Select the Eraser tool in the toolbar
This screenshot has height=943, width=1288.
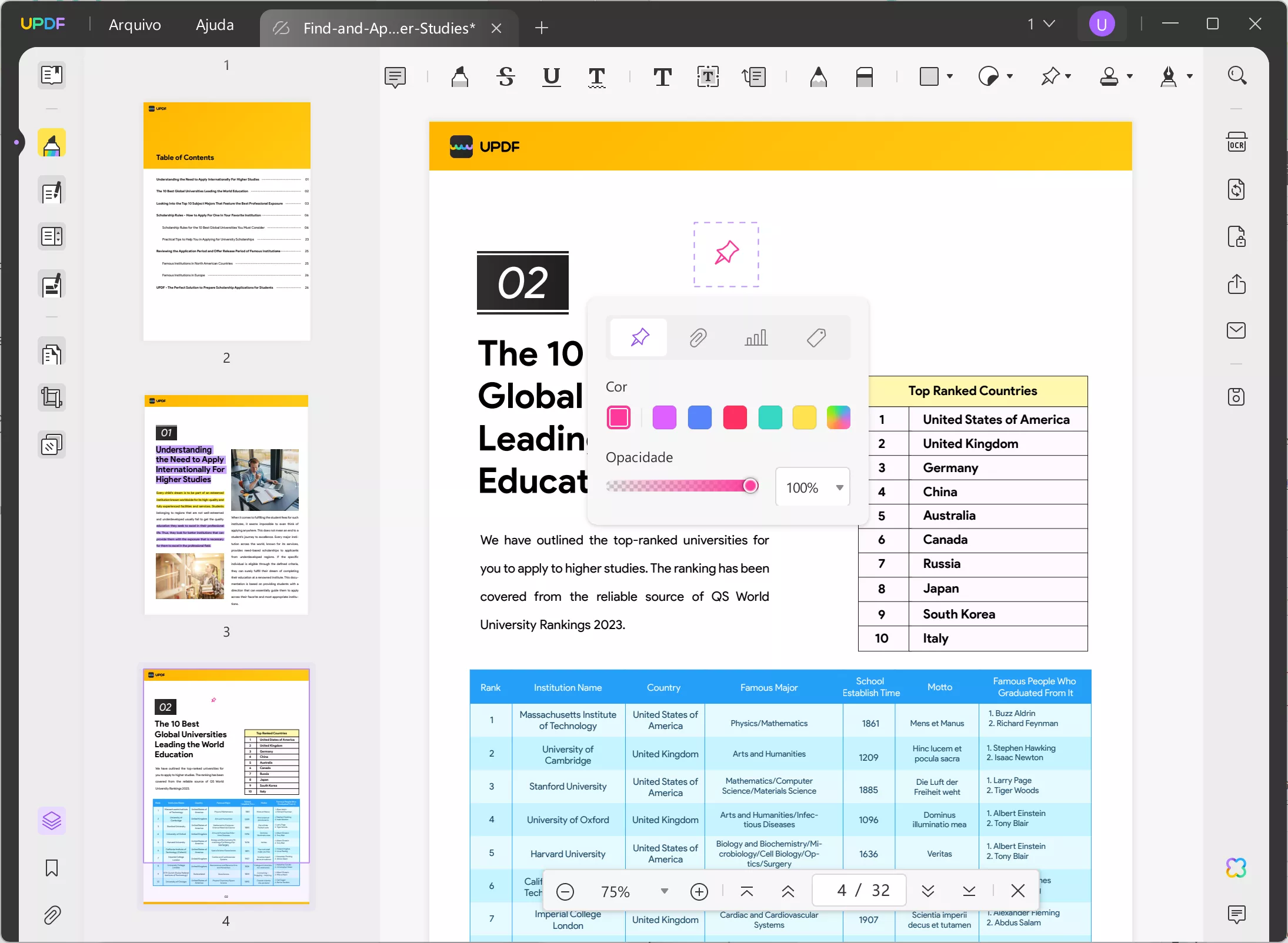click(x=864, y=76)
